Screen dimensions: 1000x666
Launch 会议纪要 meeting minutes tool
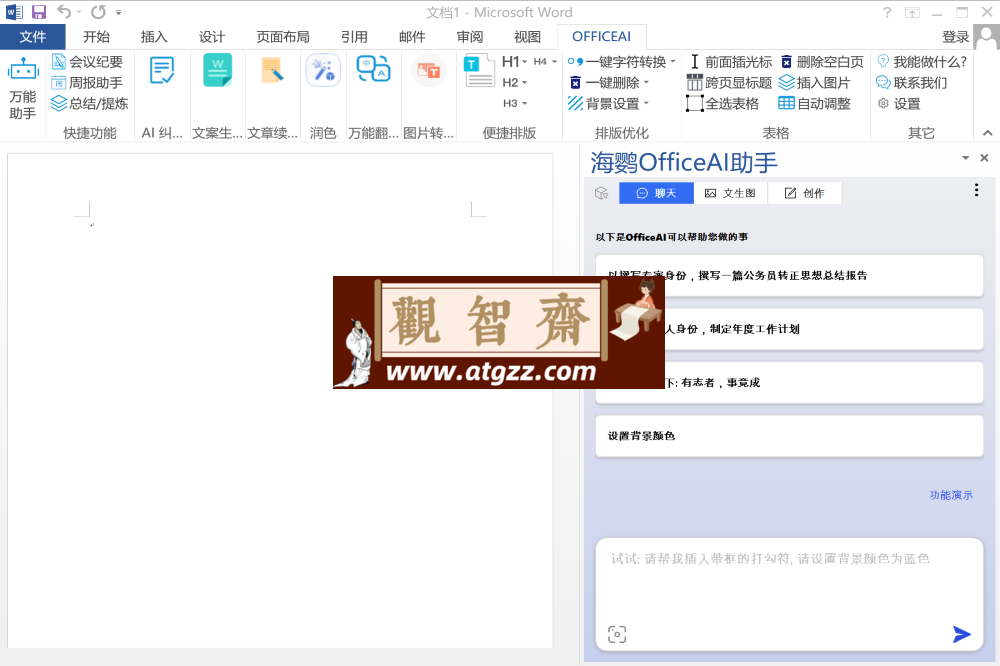pyautogui.click(x=87, y=62)
